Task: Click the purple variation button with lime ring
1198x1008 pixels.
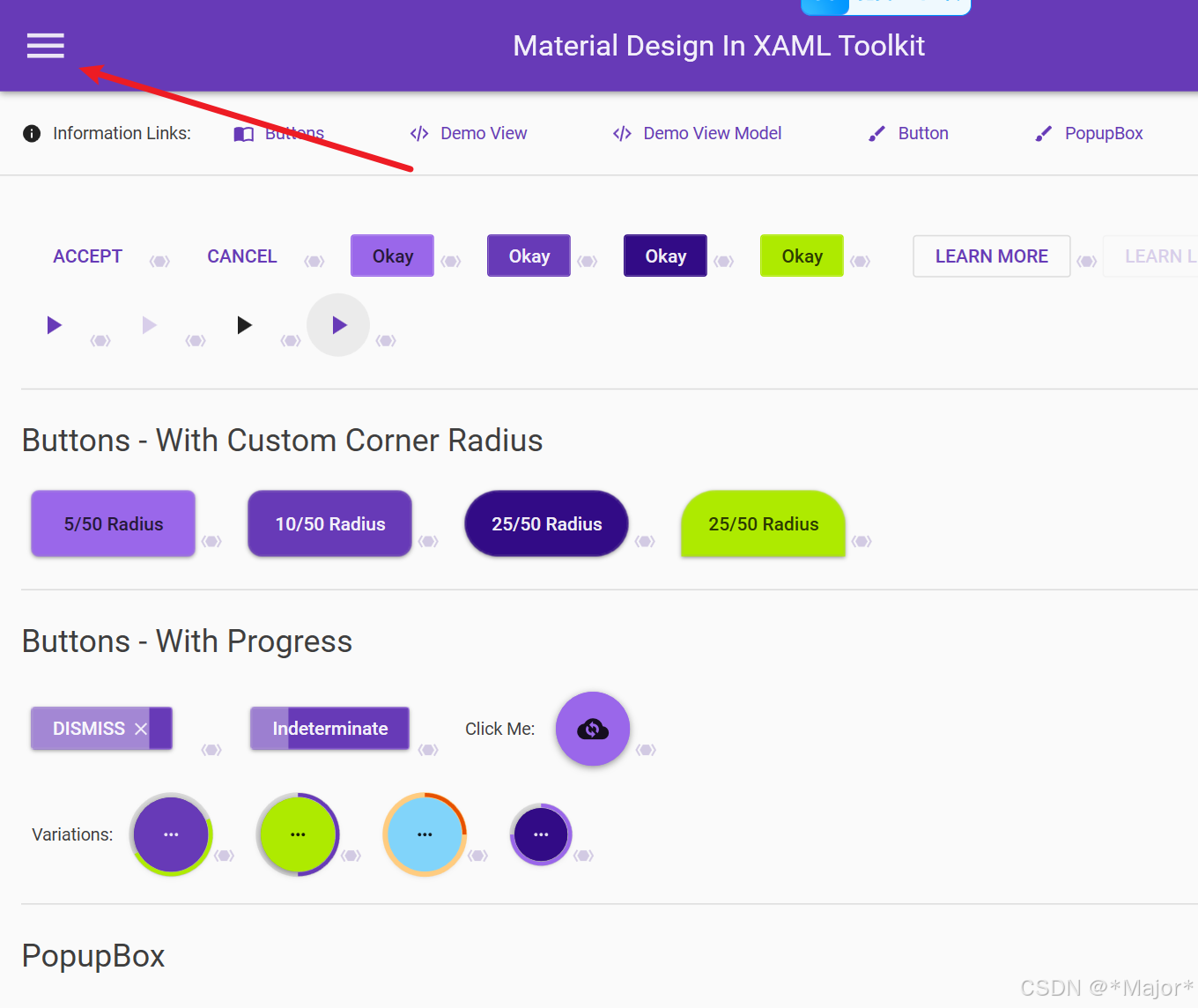Action: 171,834
